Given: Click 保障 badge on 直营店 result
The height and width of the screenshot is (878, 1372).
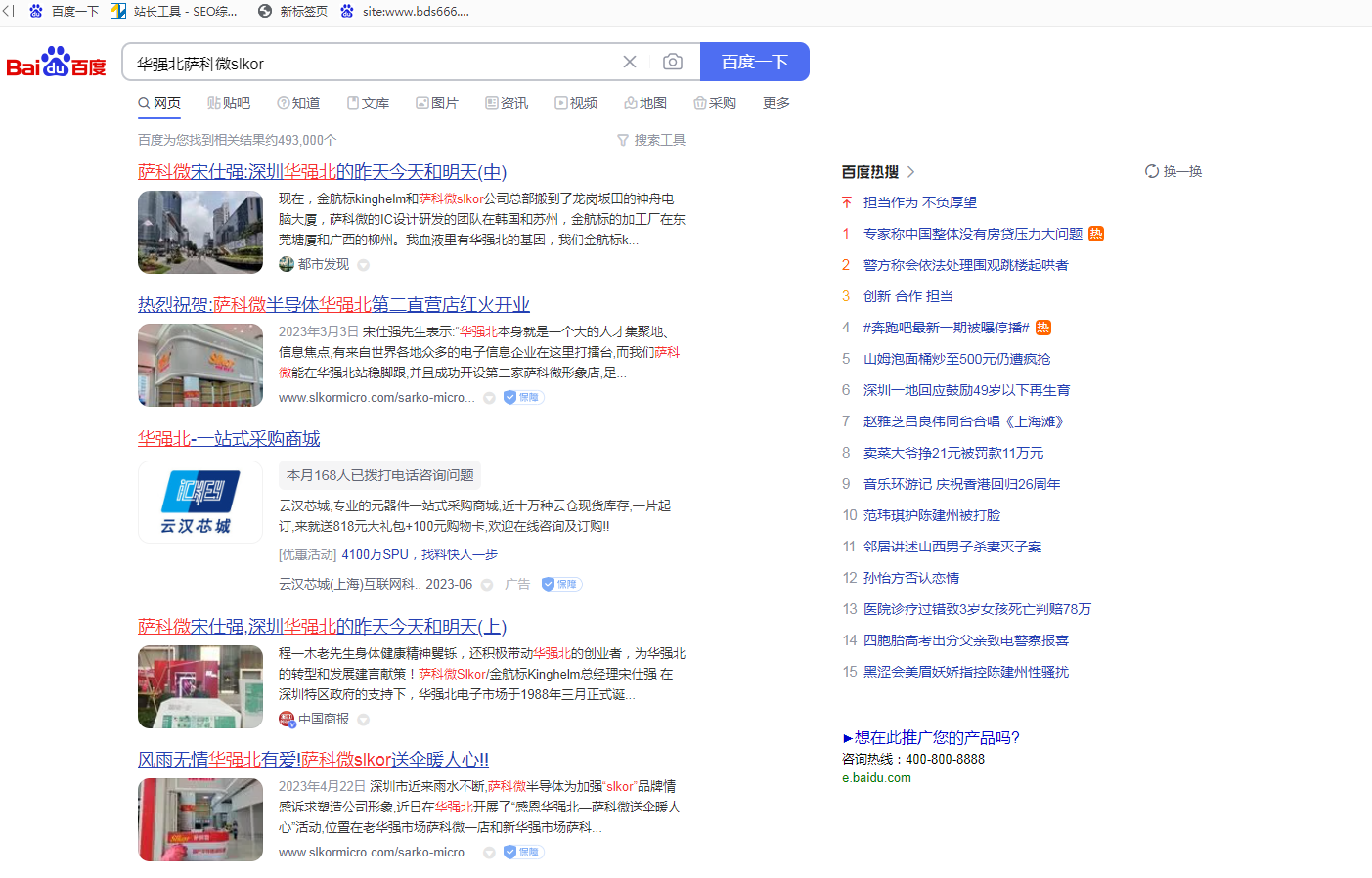Looking at the screenshot, I should click(523, 397).
